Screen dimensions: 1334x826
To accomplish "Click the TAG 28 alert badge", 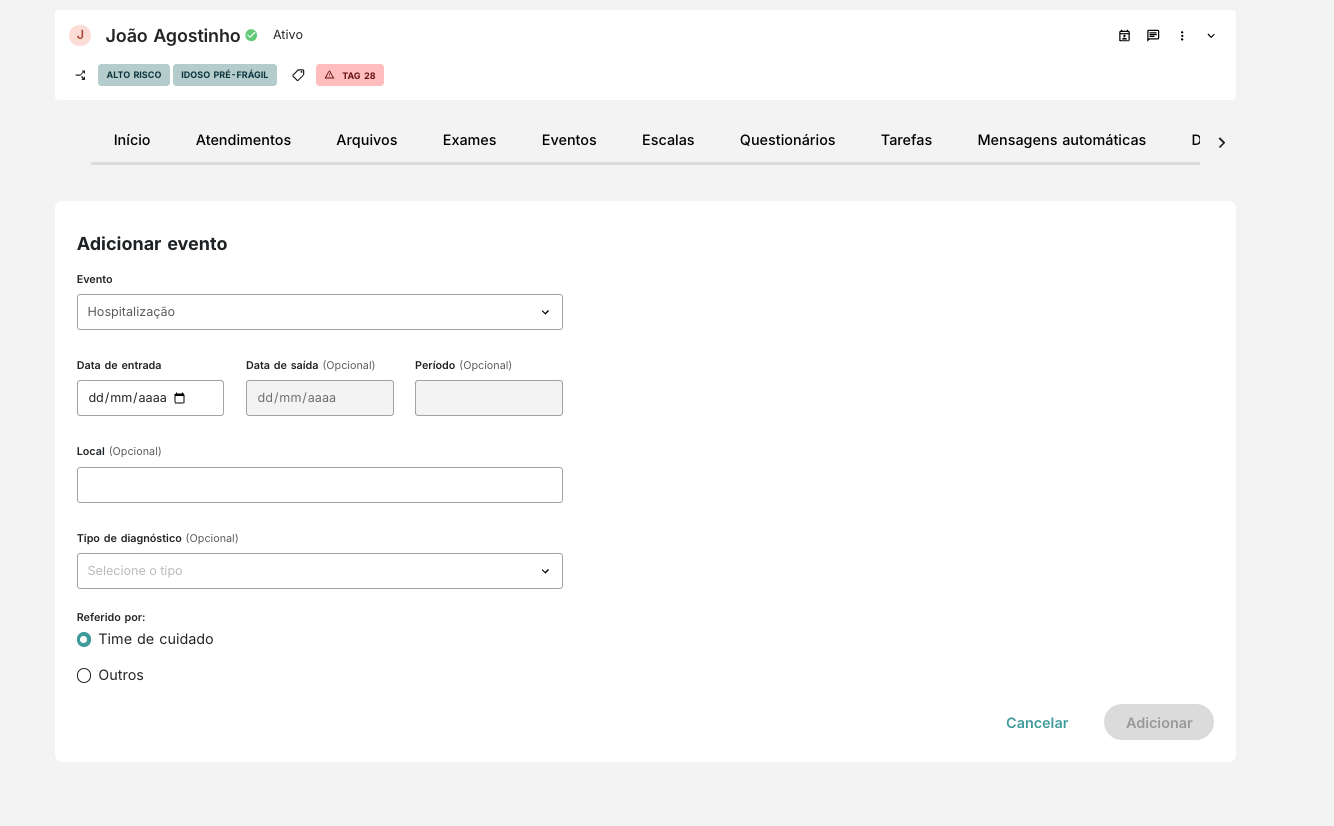I will 350,75.
